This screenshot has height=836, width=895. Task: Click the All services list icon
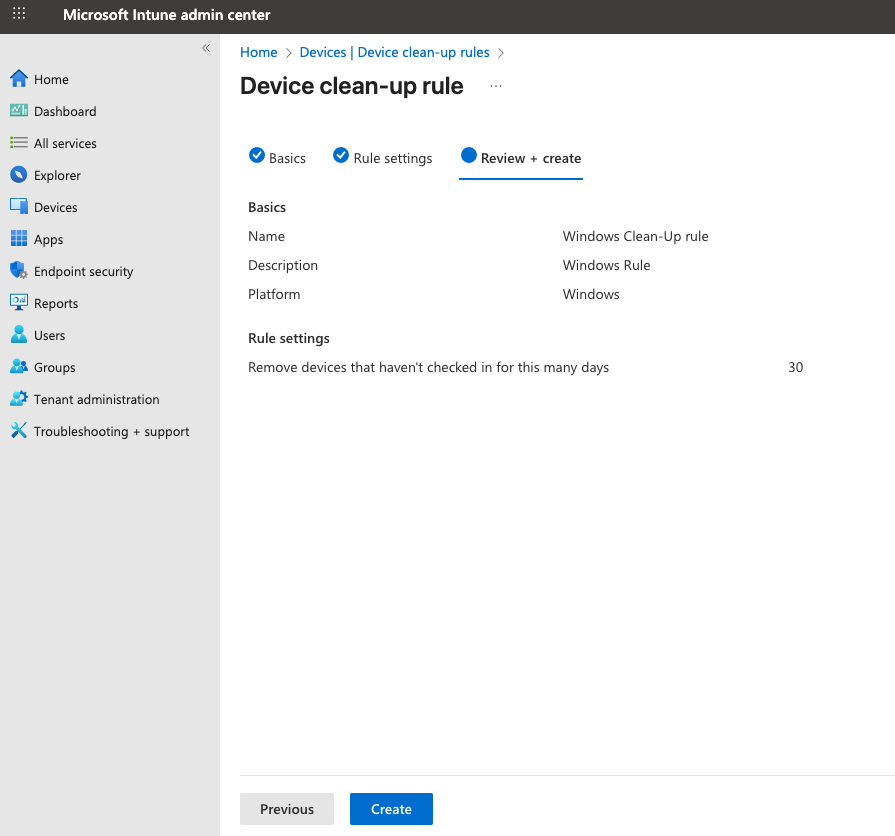[x=18, y=143]
